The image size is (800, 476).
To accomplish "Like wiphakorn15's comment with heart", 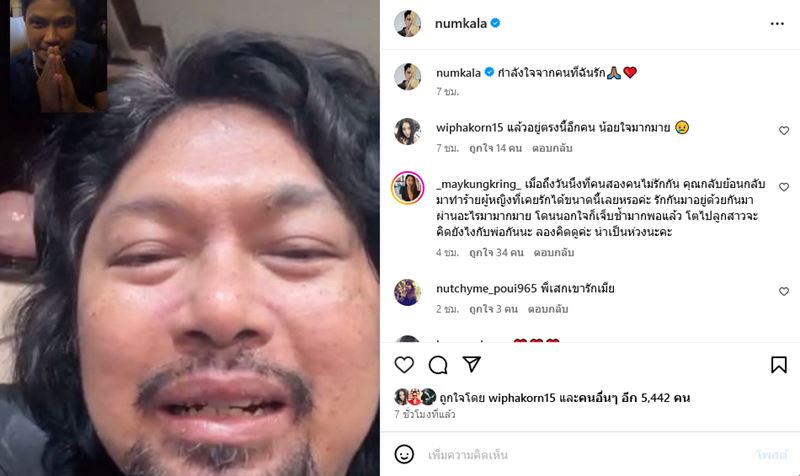I will point(784,131).
